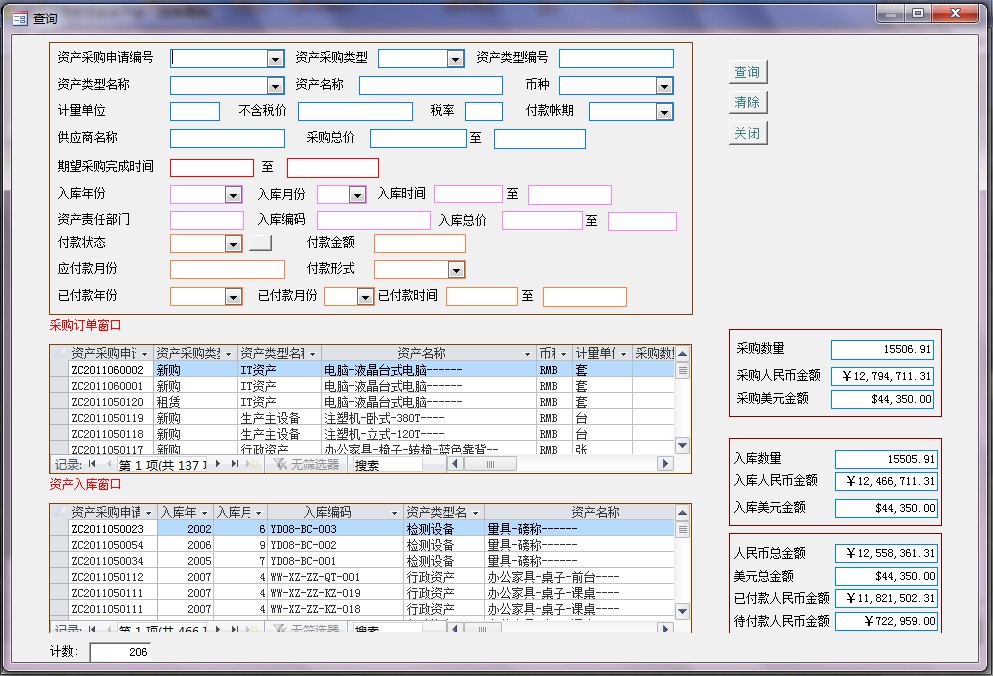The height and width of the screenshot is (676, 993).
Task: Expand the 付款状态 dropdown
Action: point(233,243)
